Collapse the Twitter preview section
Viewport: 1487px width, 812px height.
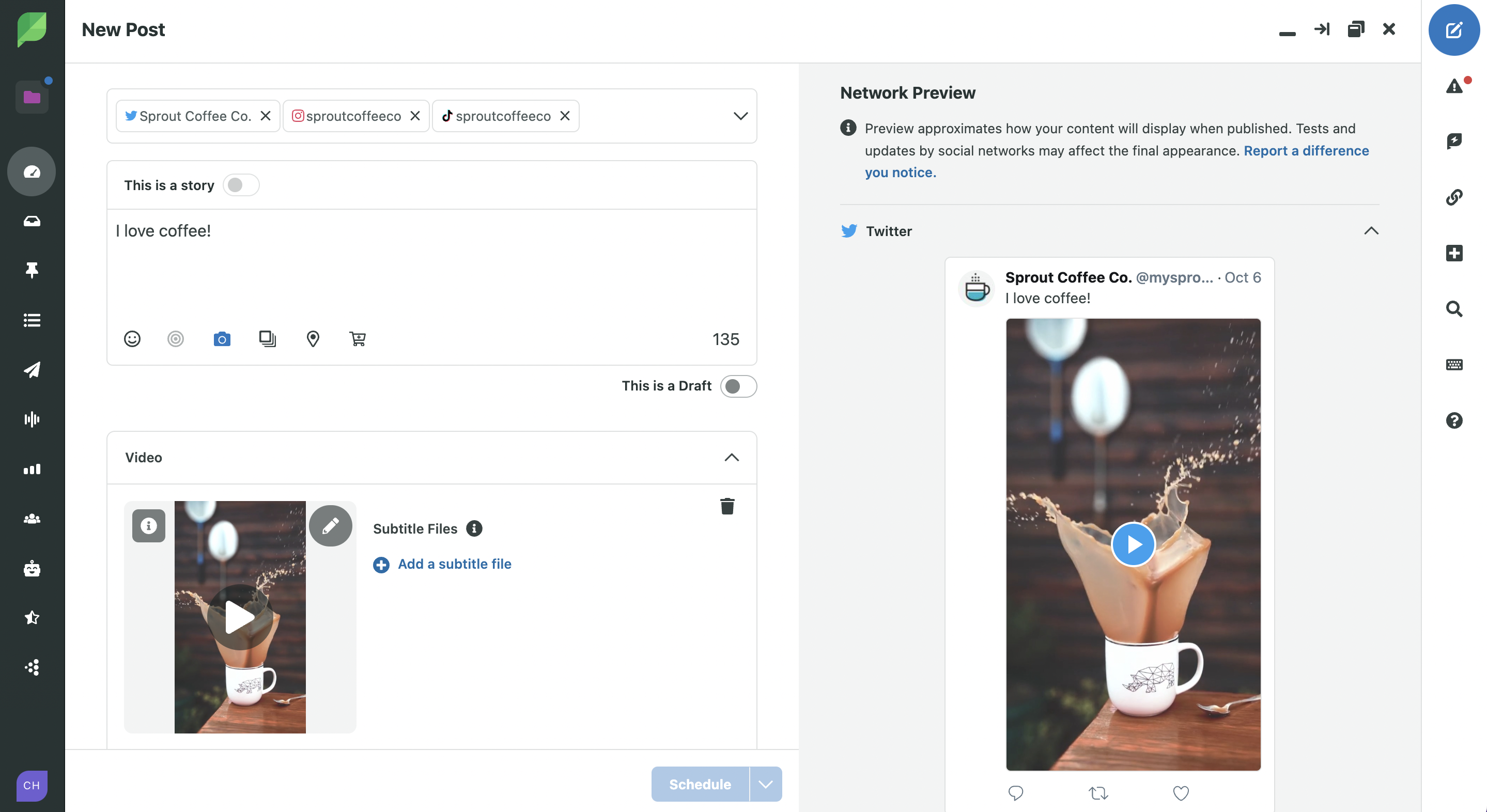tap(1371, 231)
